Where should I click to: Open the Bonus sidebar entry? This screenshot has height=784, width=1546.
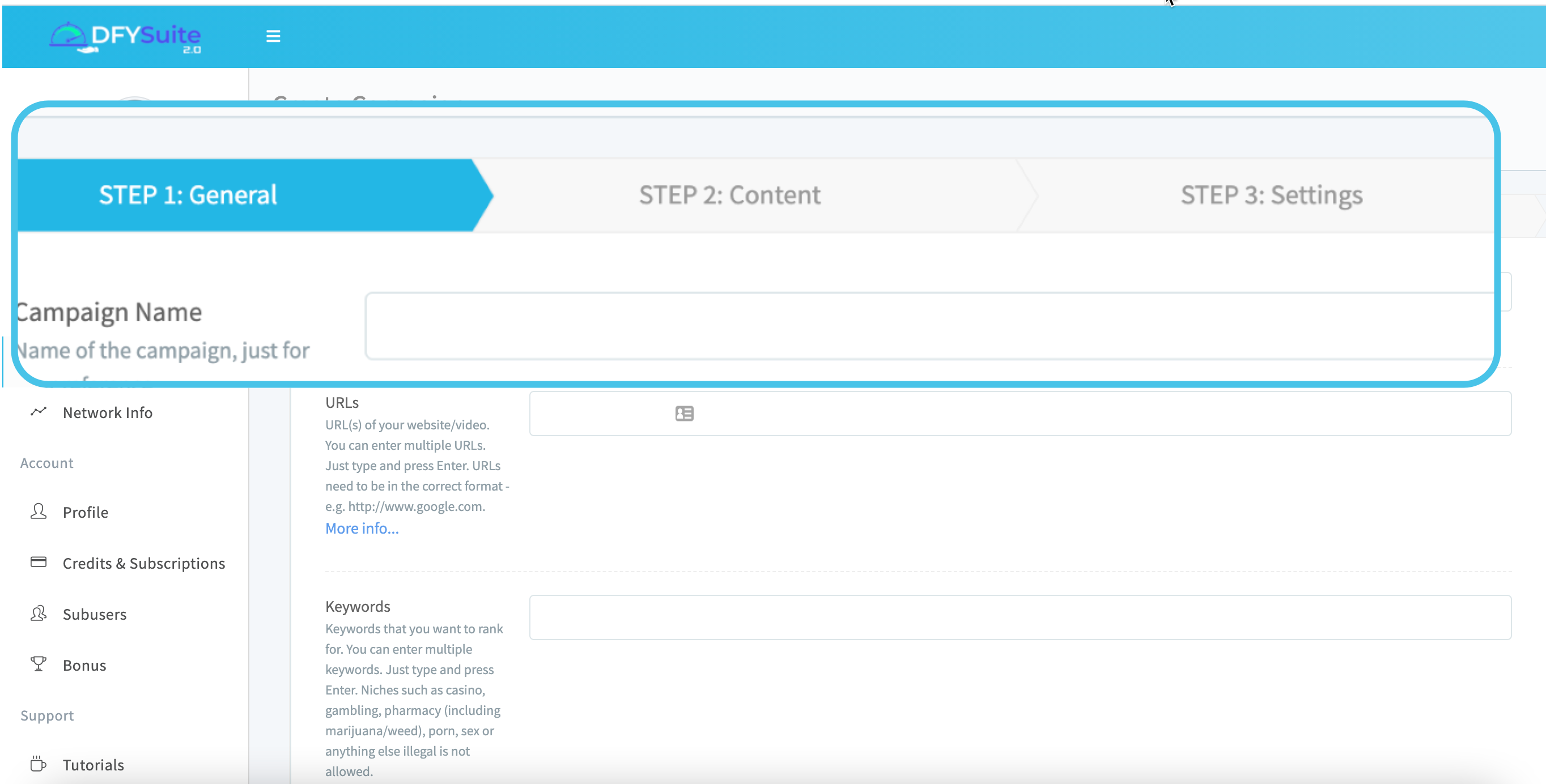(84, 665)
